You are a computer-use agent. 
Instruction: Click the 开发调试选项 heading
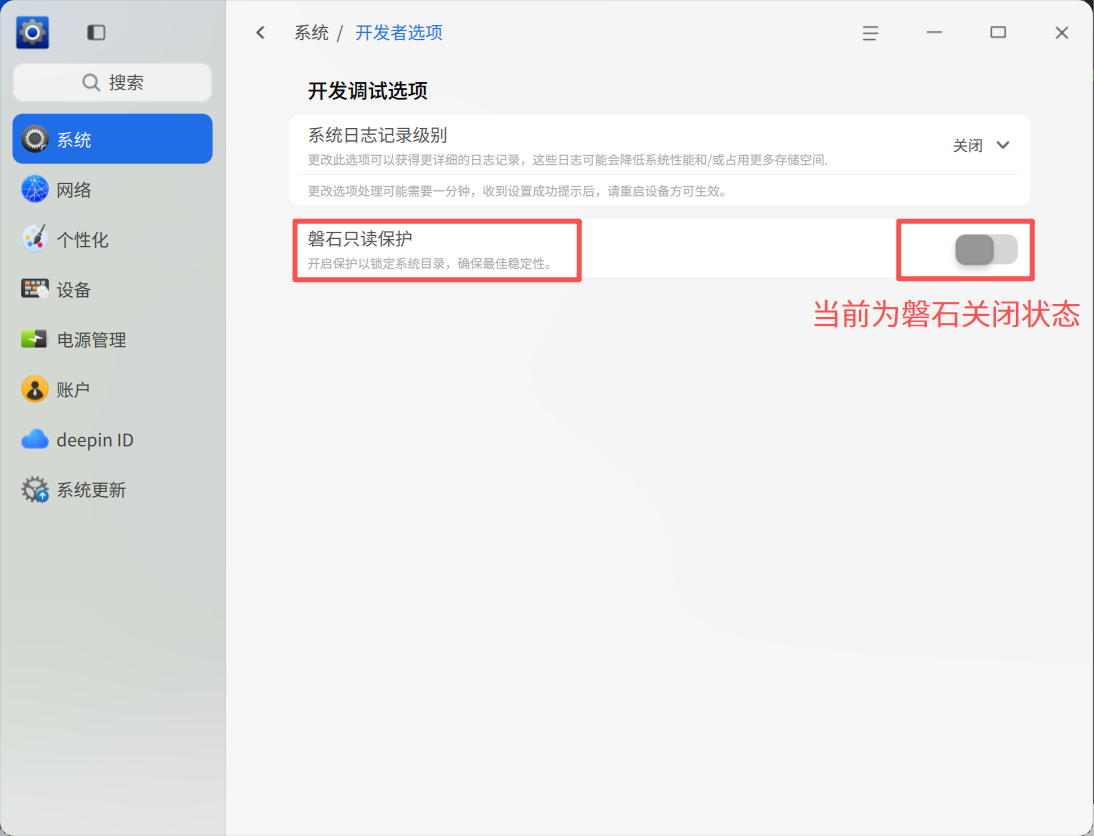tap(368, 91)
